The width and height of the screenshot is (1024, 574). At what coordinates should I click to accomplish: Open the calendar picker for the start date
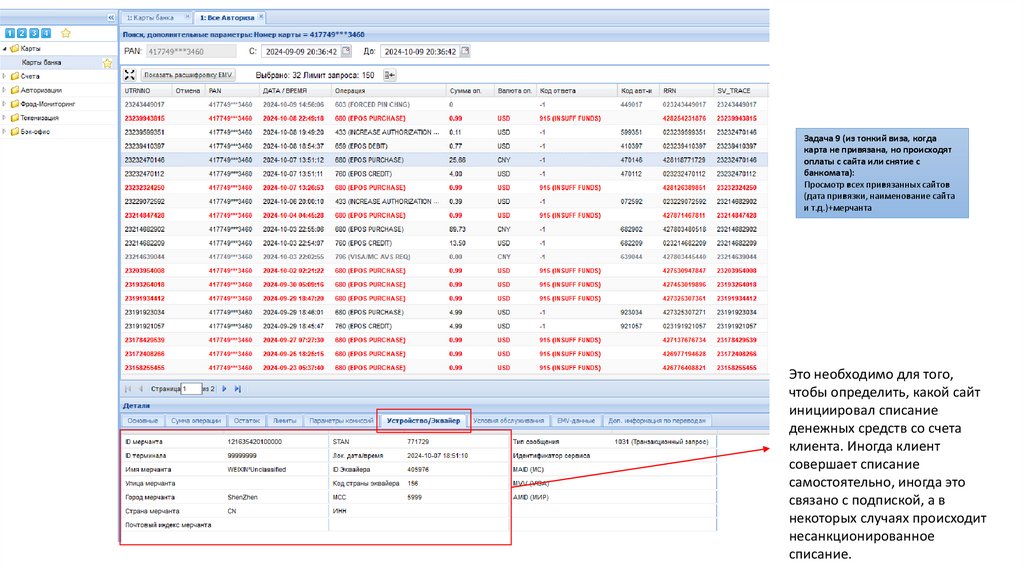(346, 51)
